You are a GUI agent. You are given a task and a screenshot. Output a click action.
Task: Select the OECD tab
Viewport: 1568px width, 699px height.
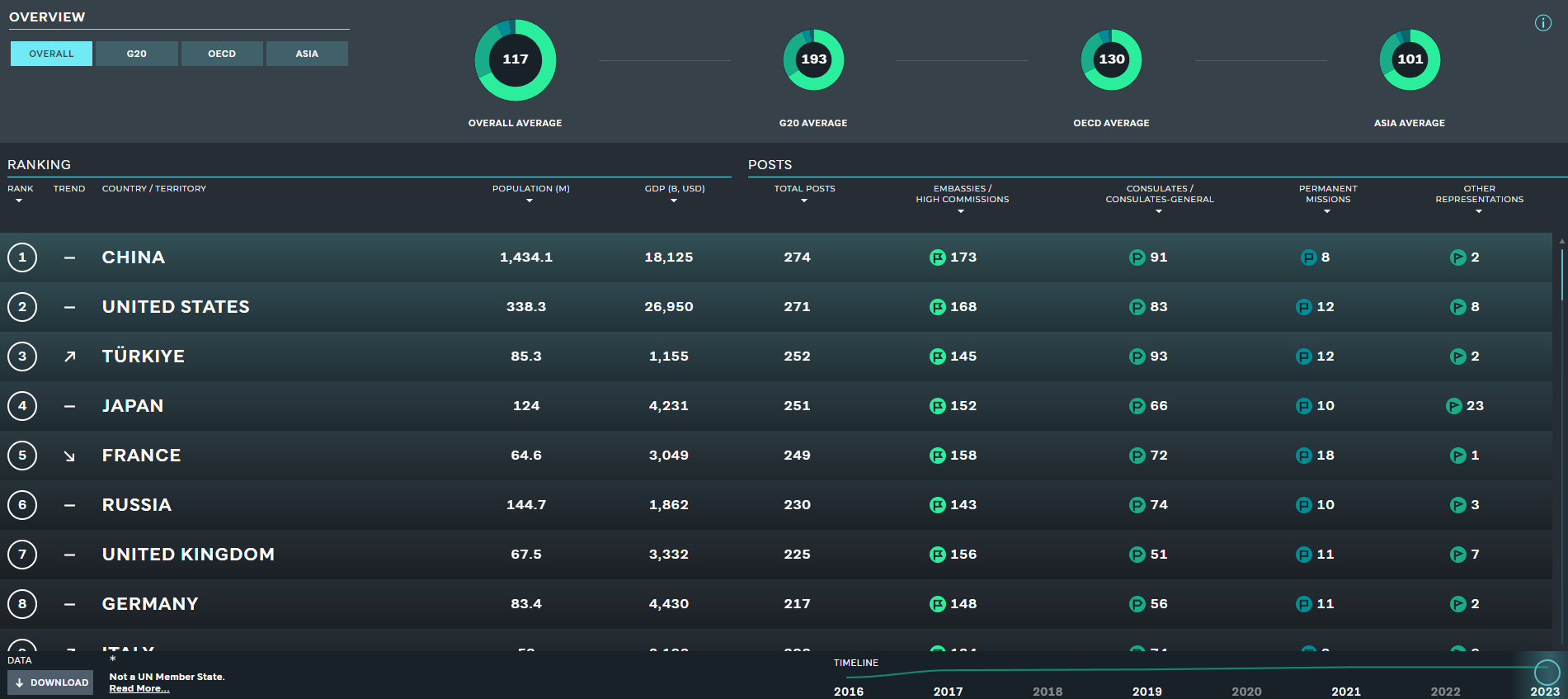222,54
